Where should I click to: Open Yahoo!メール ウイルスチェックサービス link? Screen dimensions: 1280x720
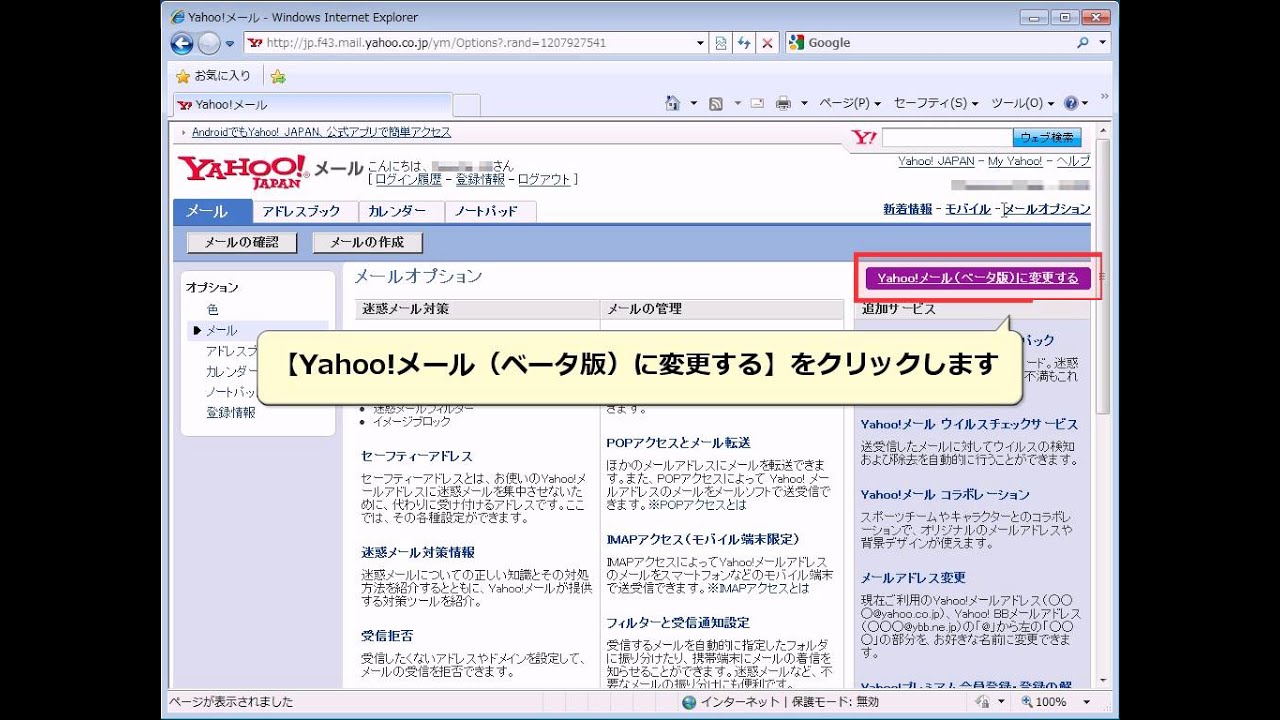(x=969, y=424)
